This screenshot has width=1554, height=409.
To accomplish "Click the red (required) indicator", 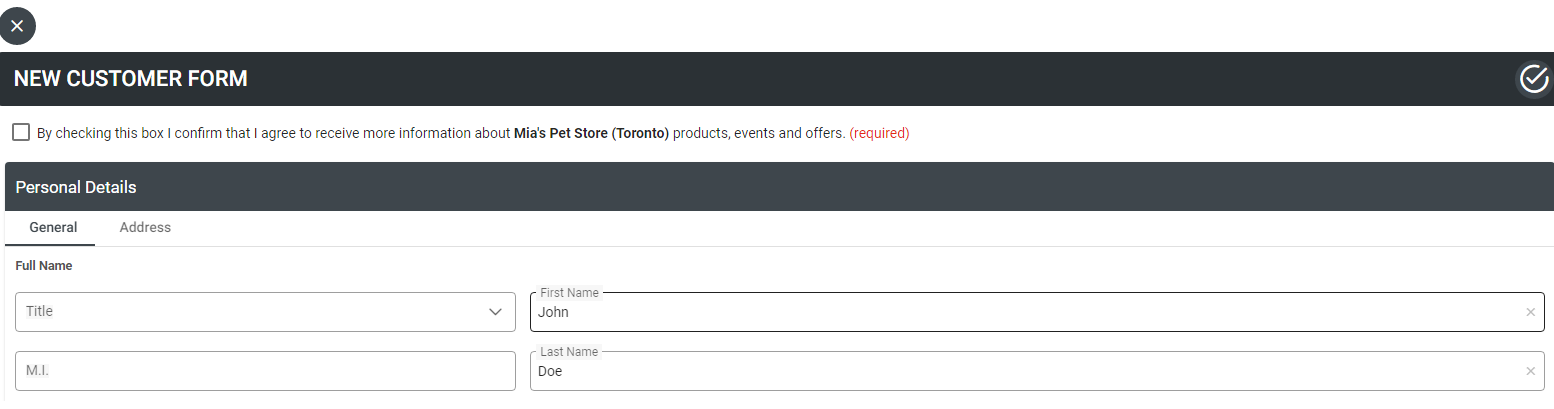I will [879, 133].
